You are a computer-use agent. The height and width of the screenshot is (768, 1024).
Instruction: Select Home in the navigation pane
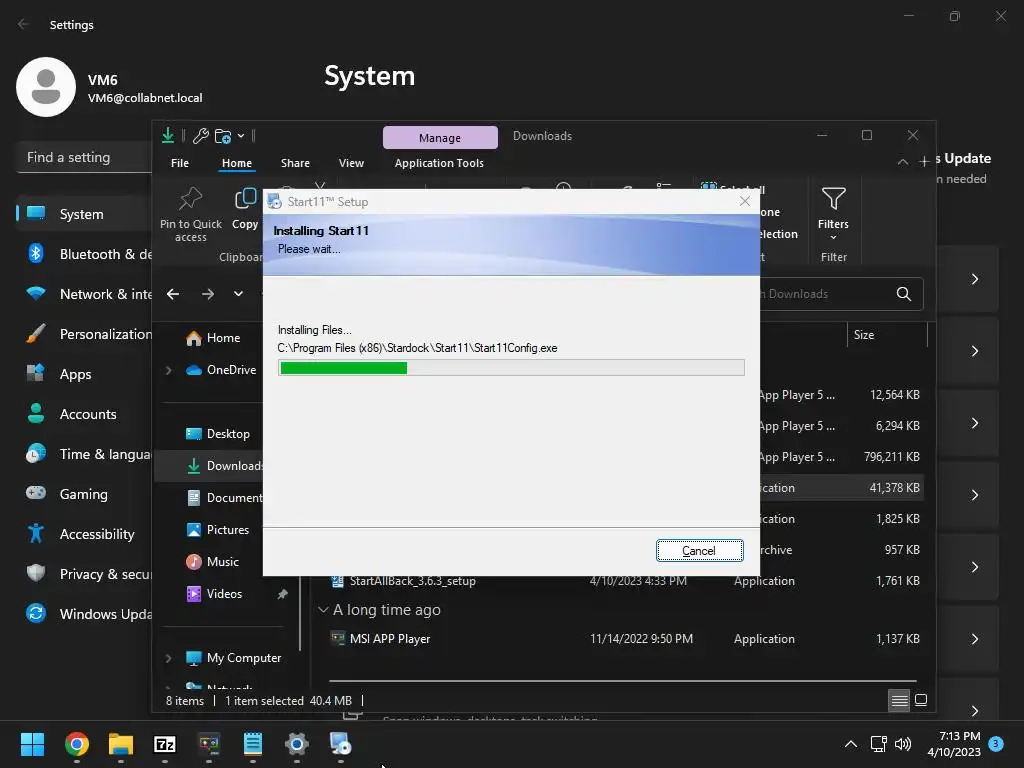pyautogui.click(x=223, y=338)
